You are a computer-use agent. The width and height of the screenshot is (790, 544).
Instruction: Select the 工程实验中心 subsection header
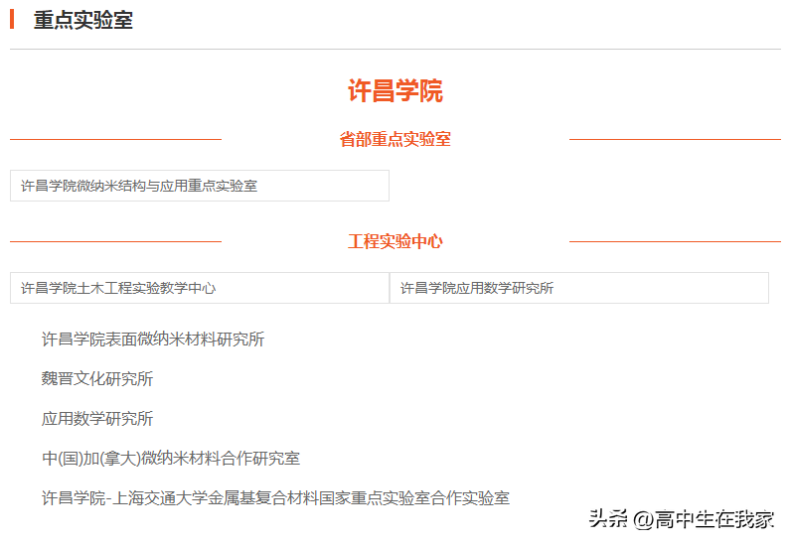(x=395, y=241)
